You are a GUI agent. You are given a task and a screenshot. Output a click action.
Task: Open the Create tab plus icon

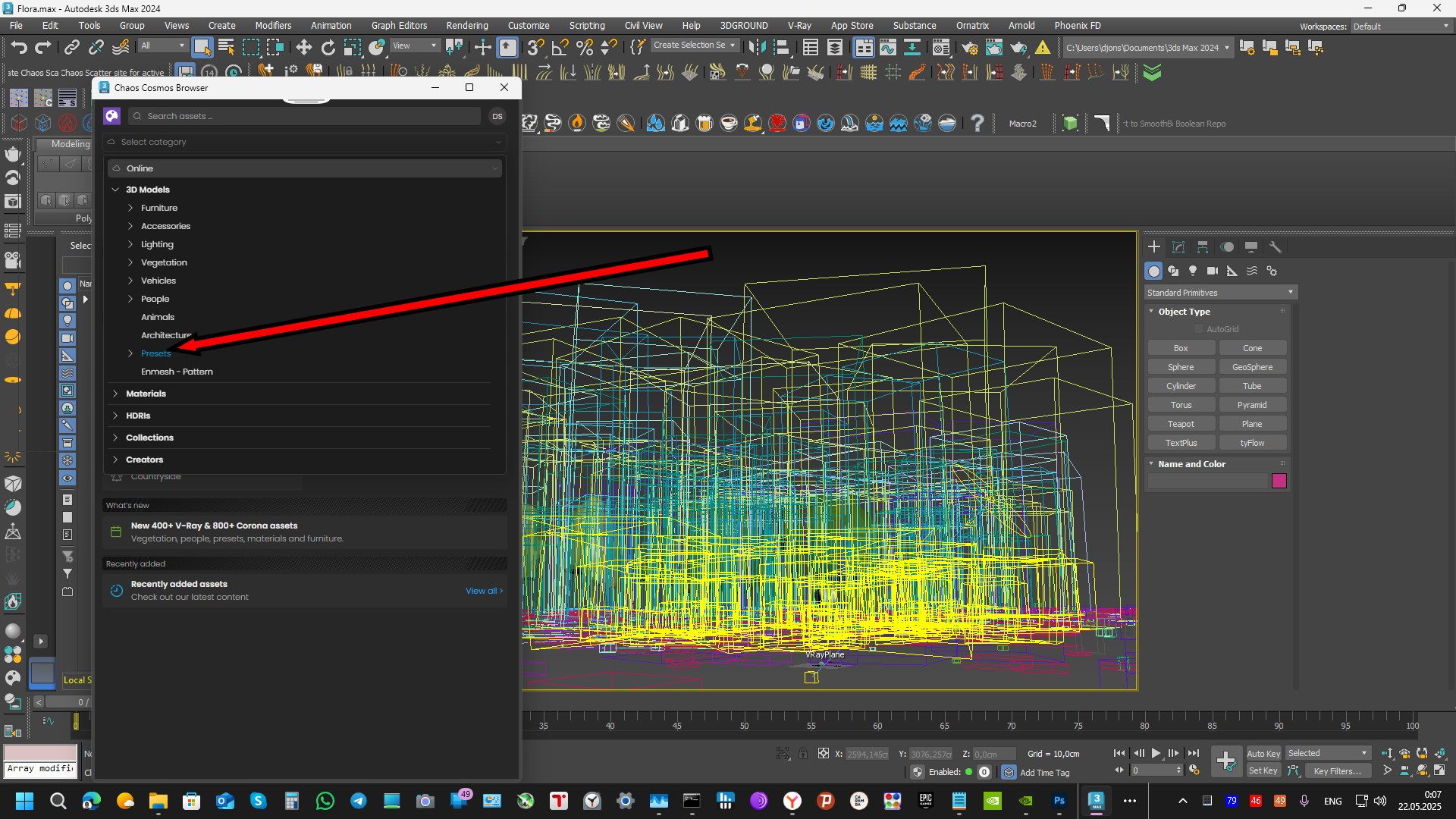(1154, 247)
